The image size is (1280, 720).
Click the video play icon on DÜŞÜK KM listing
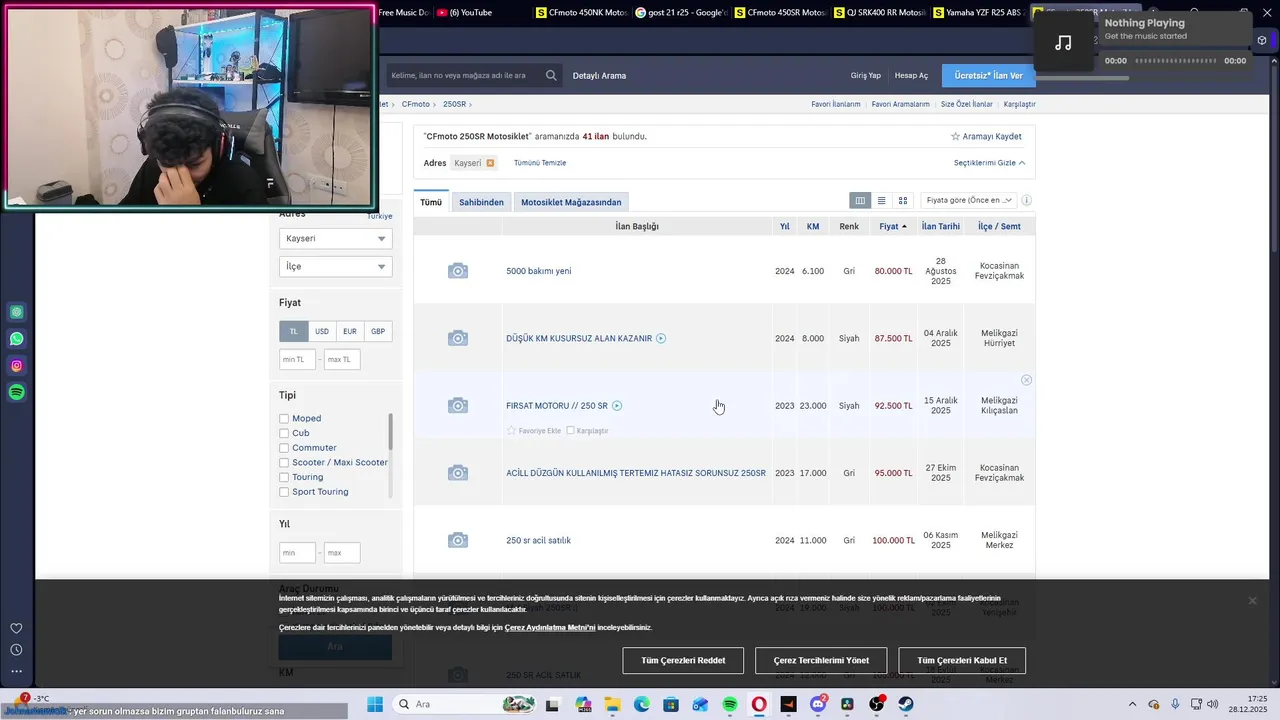[x=661, y=338]
